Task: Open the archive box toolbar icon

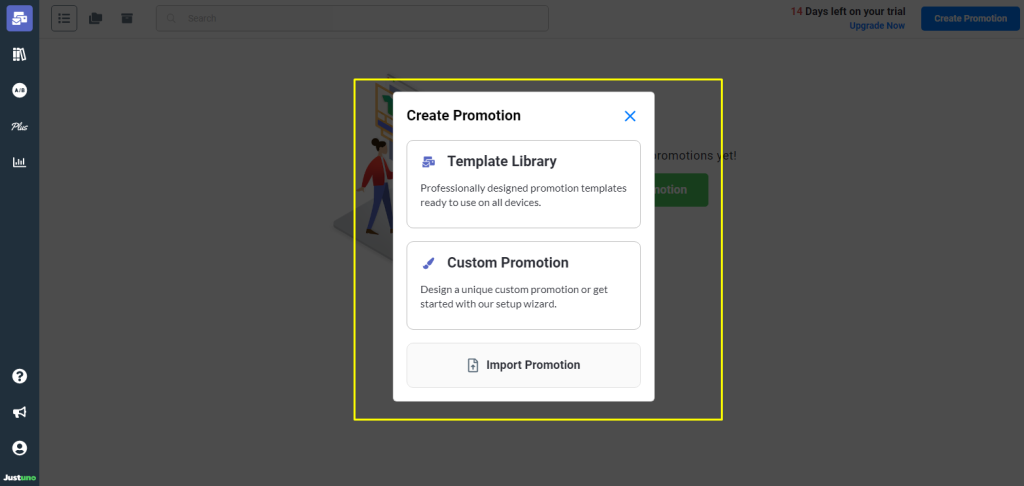Action: point(127,18)
